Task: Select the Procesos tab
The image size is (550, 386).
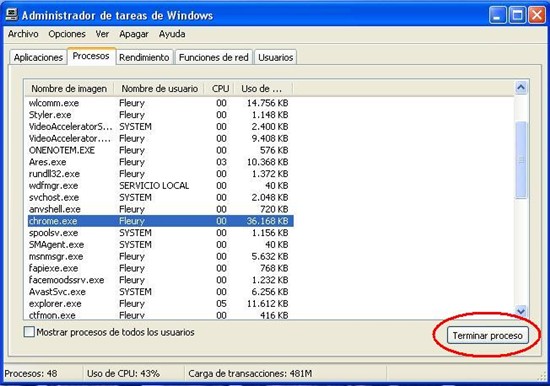Action: tap(91, 56)
